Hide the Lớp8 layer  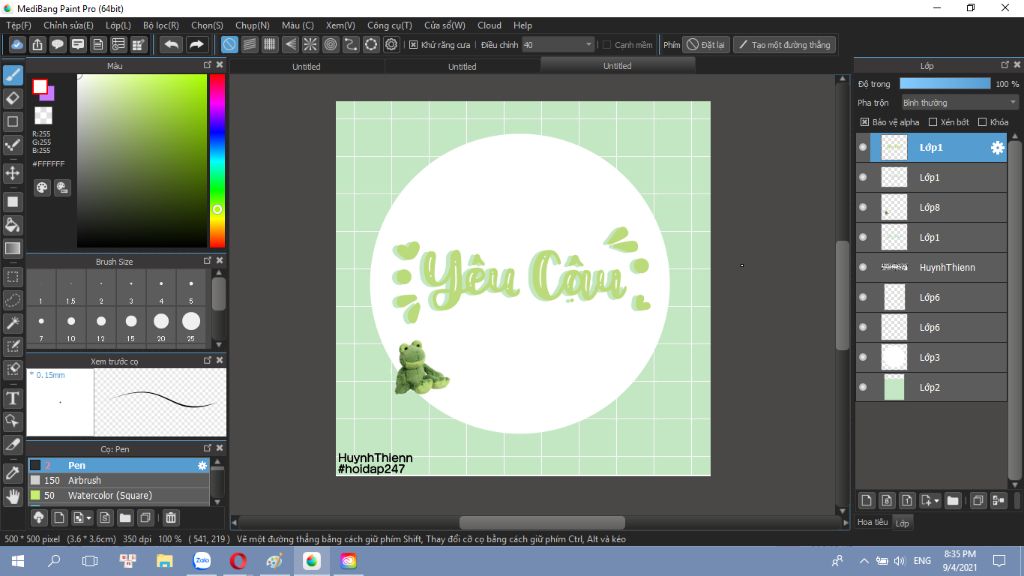[x=863, y=208]
